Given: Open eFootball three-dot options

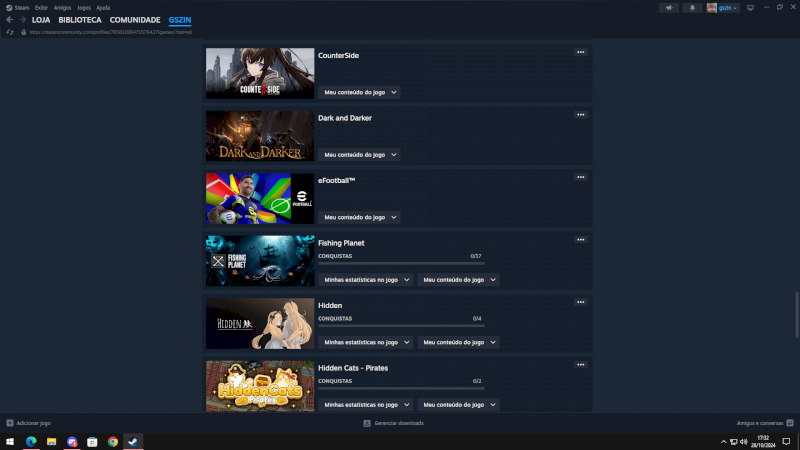Looking at the screenshot, I should 581,177.
